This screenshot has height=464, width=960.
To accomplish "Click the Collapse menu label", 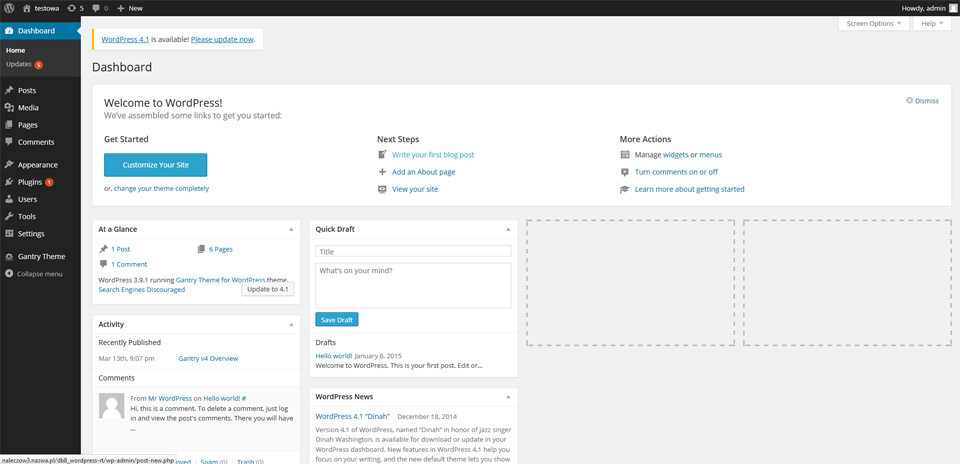I will [x=40, y=274].
